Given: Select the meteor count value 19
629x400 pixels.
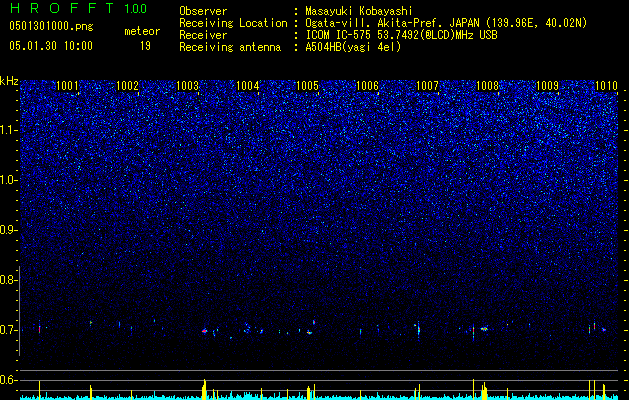Looking at the screenshot, I should (x=145, y=46).
